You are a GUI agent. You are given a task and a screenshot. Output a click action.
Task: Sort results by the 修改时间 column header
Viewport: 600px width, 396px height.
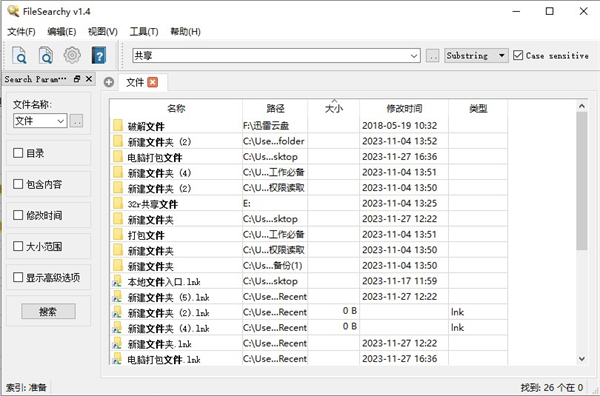coord(404,109)
